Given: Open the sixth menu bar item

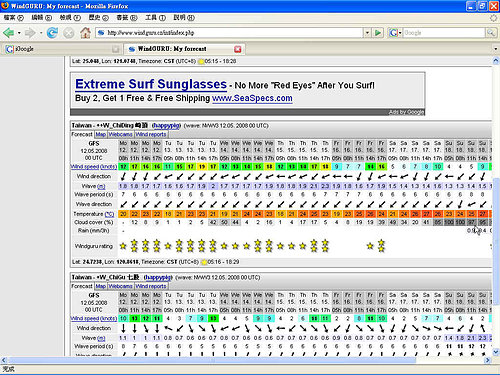Looking at the screenshot, I should 155,18.
